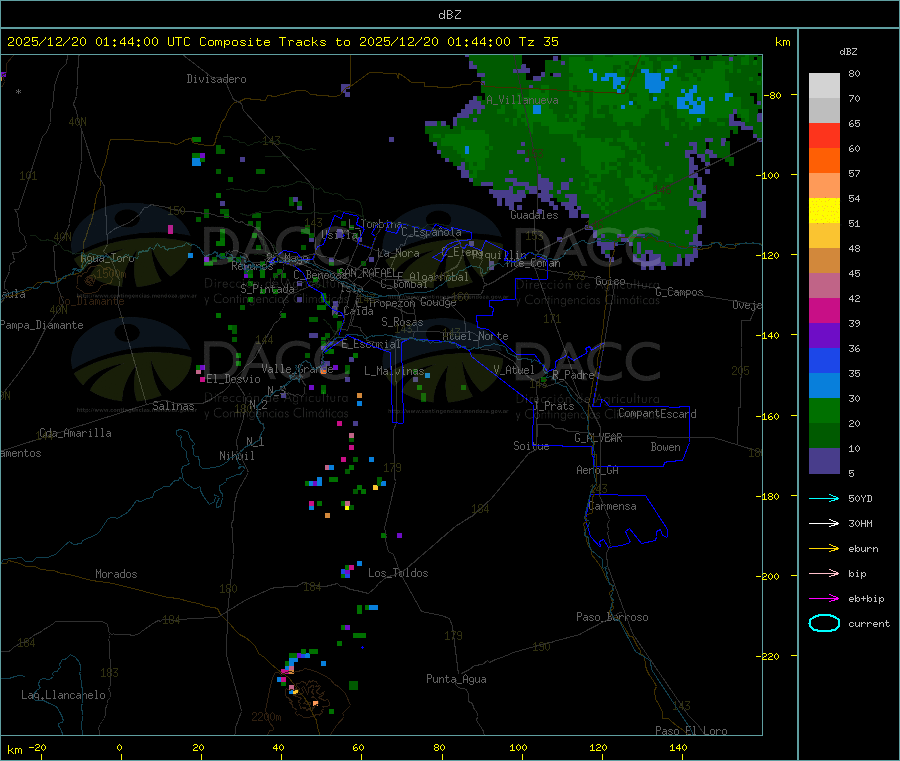The width and height of the screenshot is (900, 761).
Task: Click the 'Valle_Grande' map label
Action: click(x=297, y=369)
